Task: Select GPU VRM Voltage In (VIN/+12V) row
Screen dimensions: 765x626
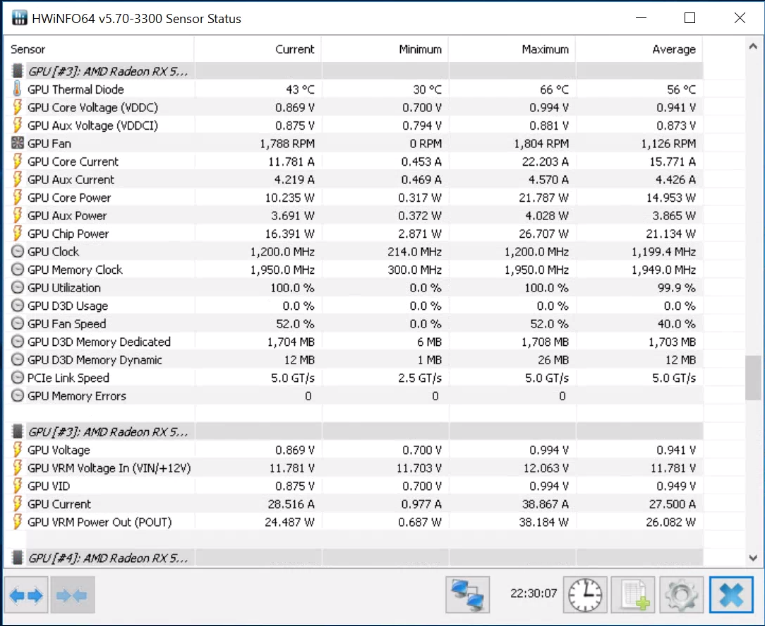Action: click(x=355, y=468)
